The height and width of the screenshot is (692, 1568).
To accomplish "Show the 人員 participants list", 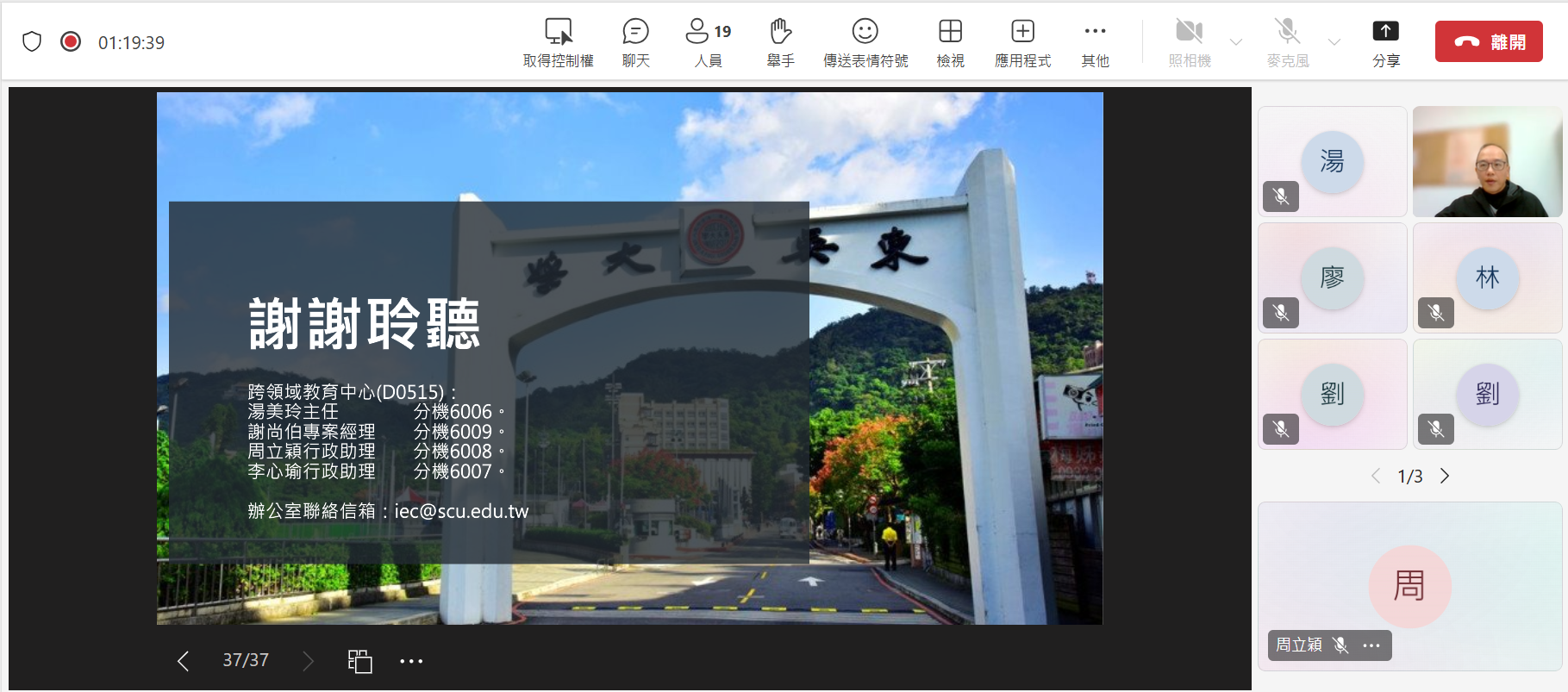I will pyautogui.click(x=708, y=42).
